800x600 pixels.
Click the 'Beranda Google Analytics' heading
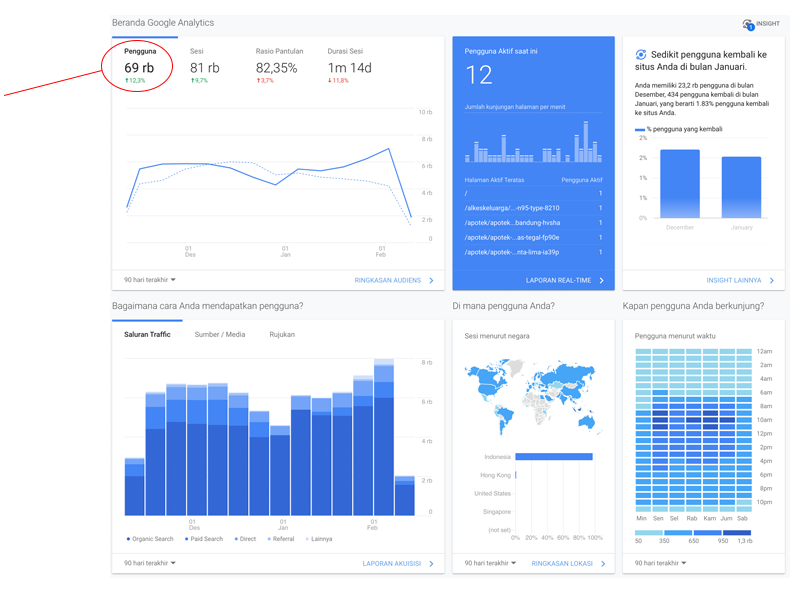pyautogui.click(x=163, y=23)
